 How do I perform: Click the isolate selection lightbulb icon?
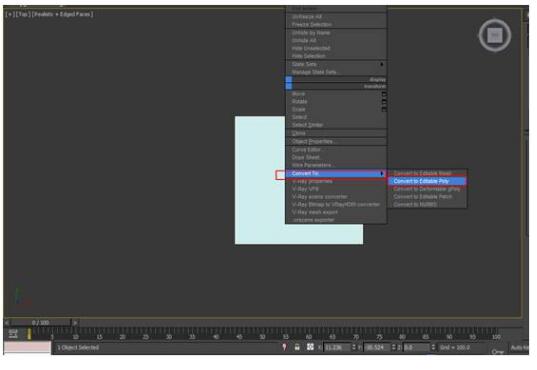(284, 347)
